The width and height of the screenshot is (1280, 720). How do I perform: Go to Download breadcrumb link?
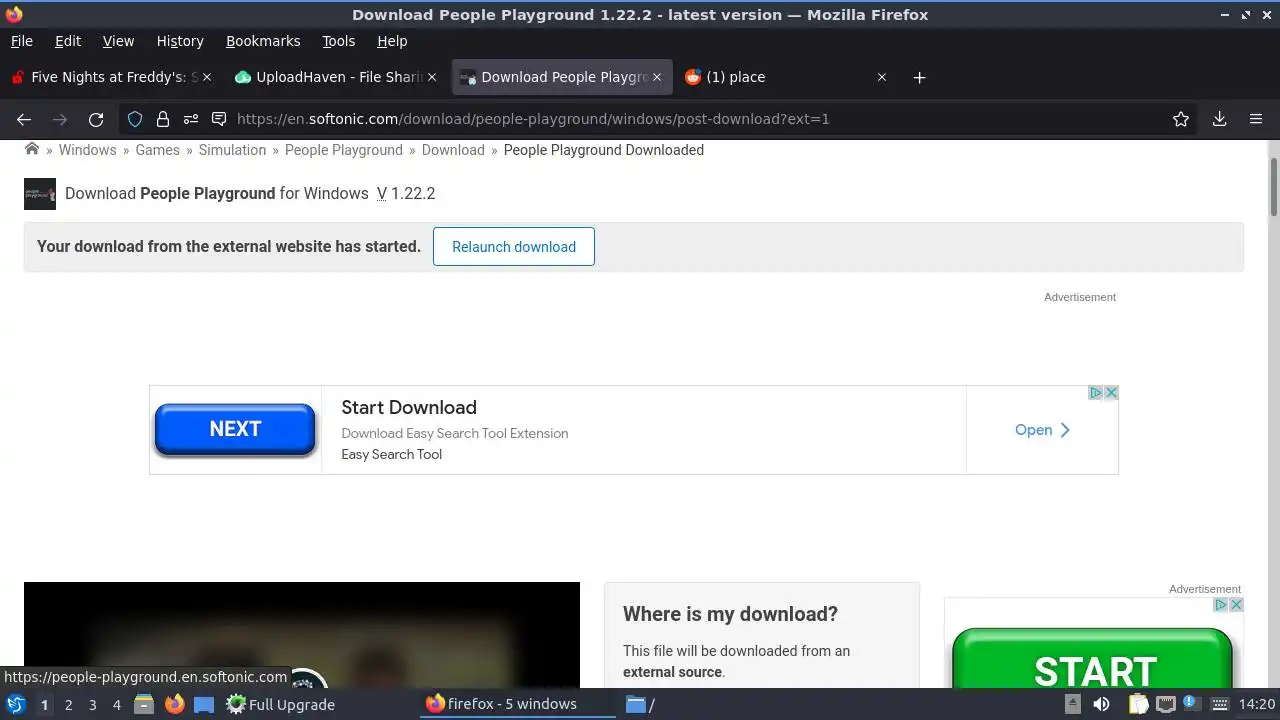(x=453, y=150)
